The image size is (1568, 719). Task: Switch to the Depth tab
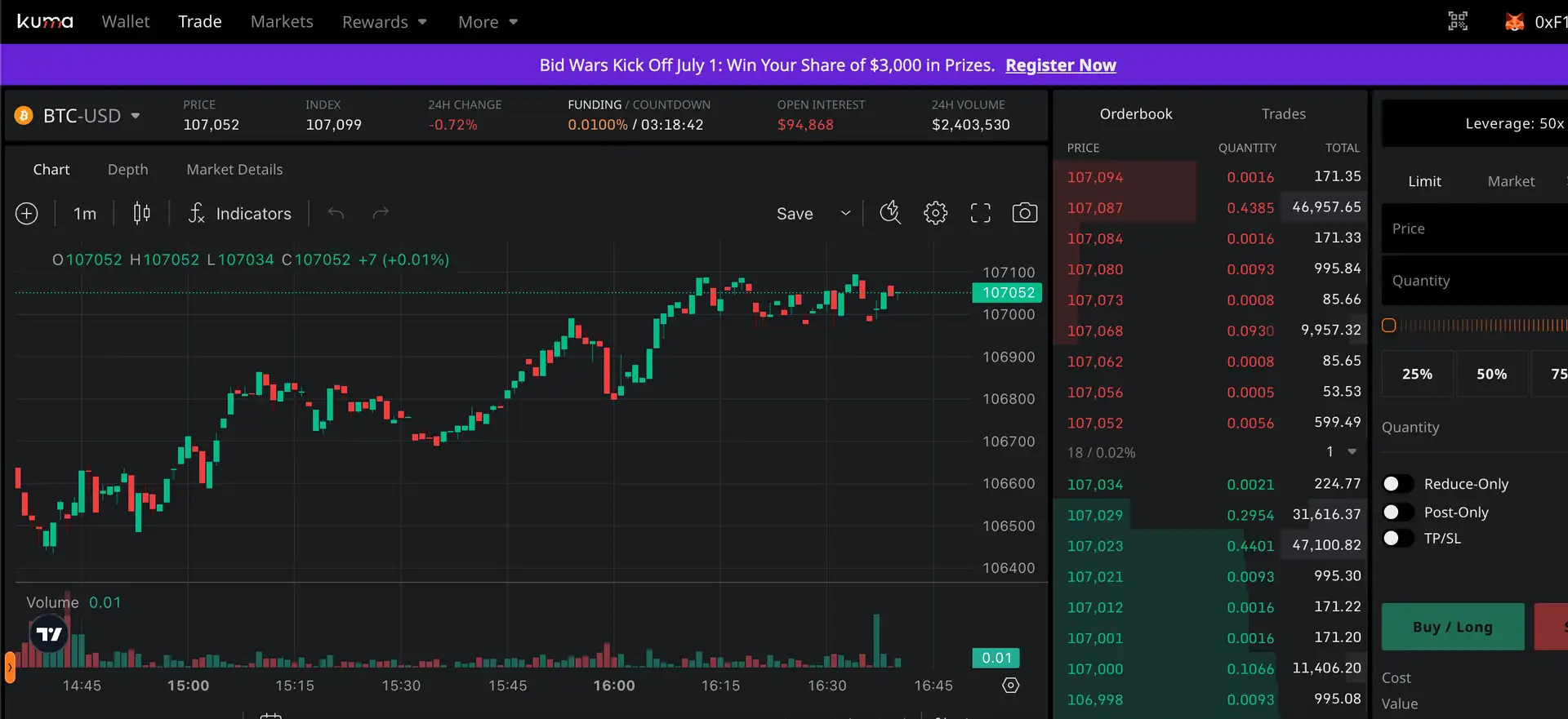128,170
